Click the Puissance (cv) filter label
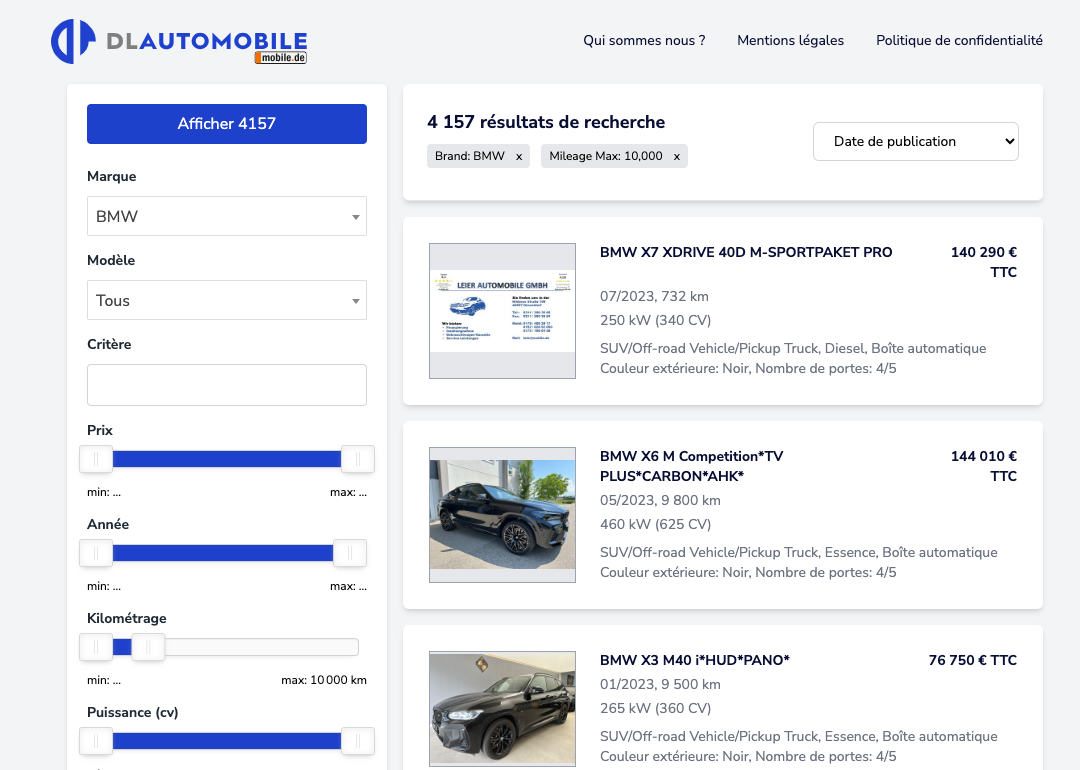 pyautogui.click(x=133, y=712)
